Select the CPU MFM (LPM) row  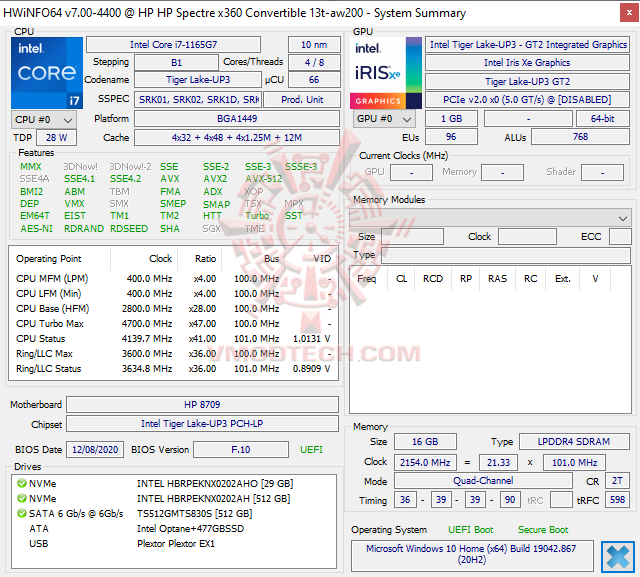(x=173, y=279)
